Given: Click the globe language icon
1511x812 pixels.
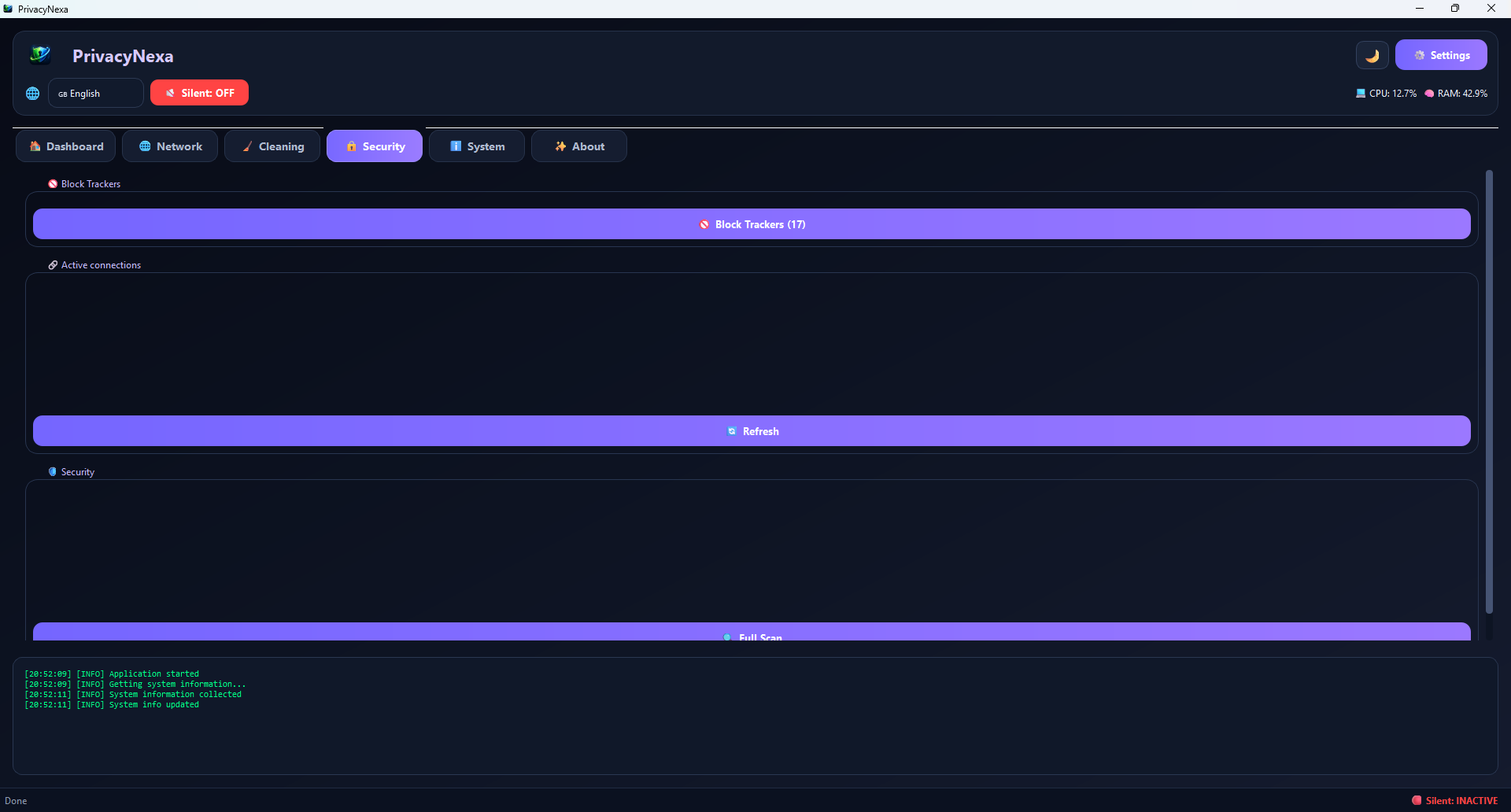Looking at the screenshot, I should pos(32,94).
